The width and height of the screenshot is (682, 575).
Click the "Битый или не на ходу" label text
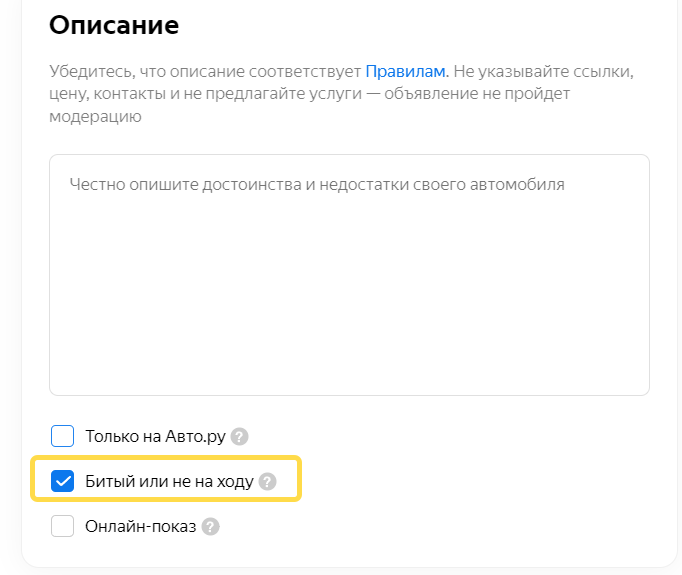[x=169, y=482]
